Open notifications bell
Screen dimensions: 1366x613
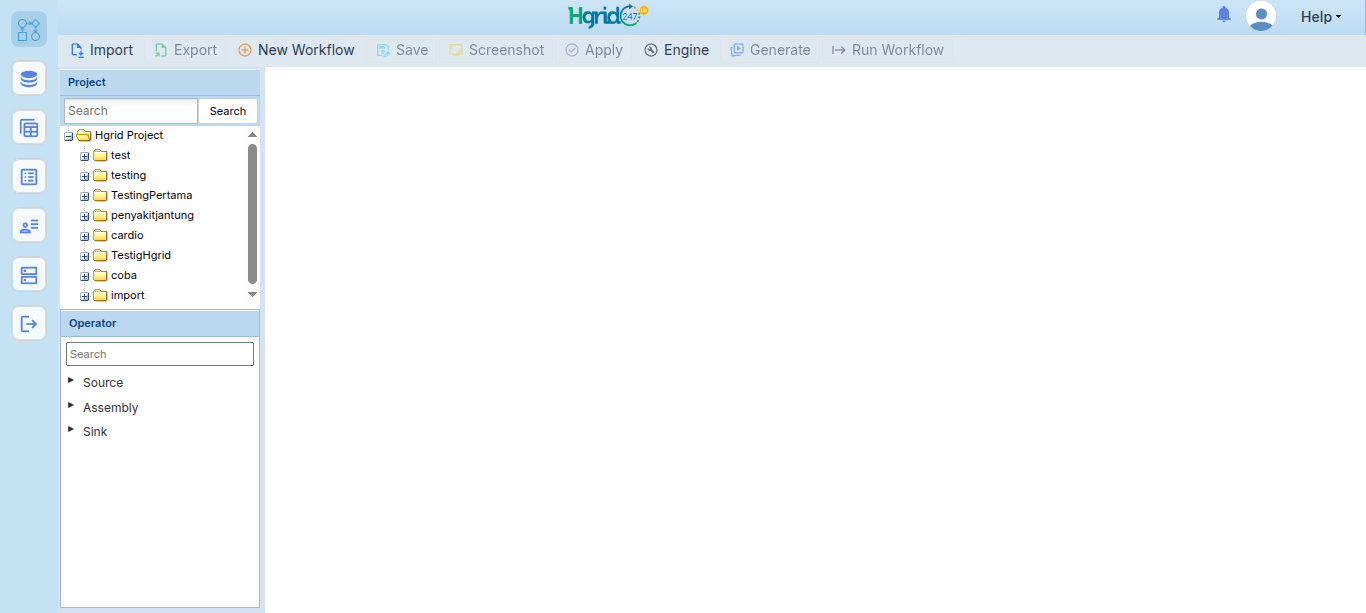1224,15
